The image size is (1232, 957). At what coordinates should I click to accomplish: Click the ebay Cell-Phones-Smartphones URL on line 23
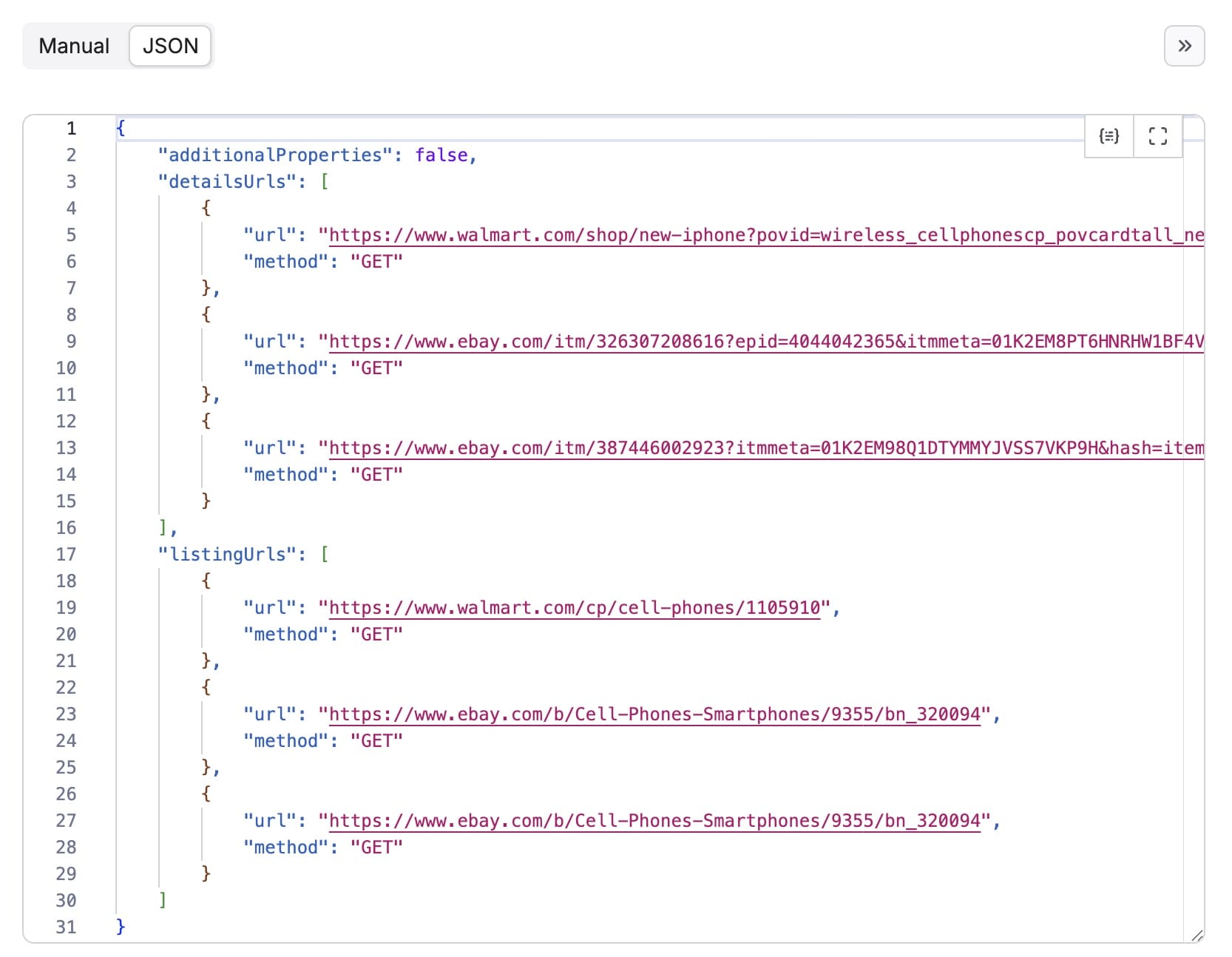coord(654,714)
